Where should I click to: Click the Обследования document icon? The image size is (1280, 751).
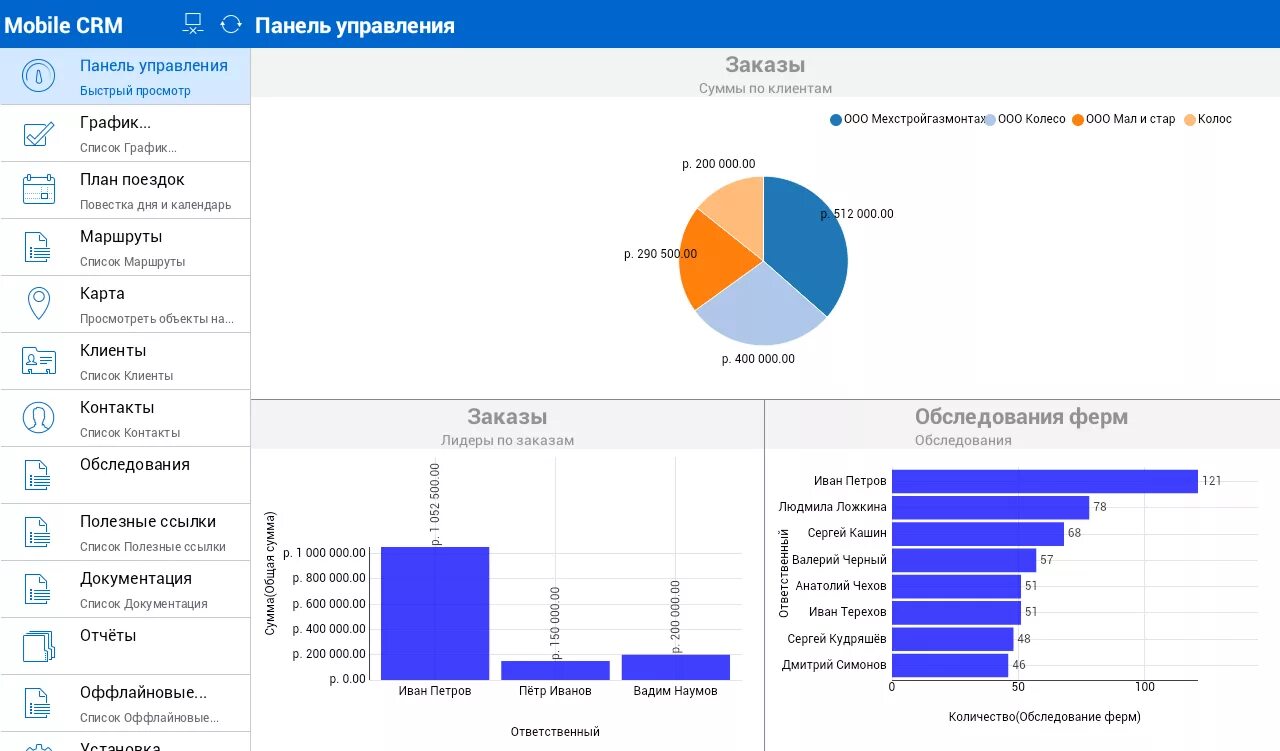(38, 475)
